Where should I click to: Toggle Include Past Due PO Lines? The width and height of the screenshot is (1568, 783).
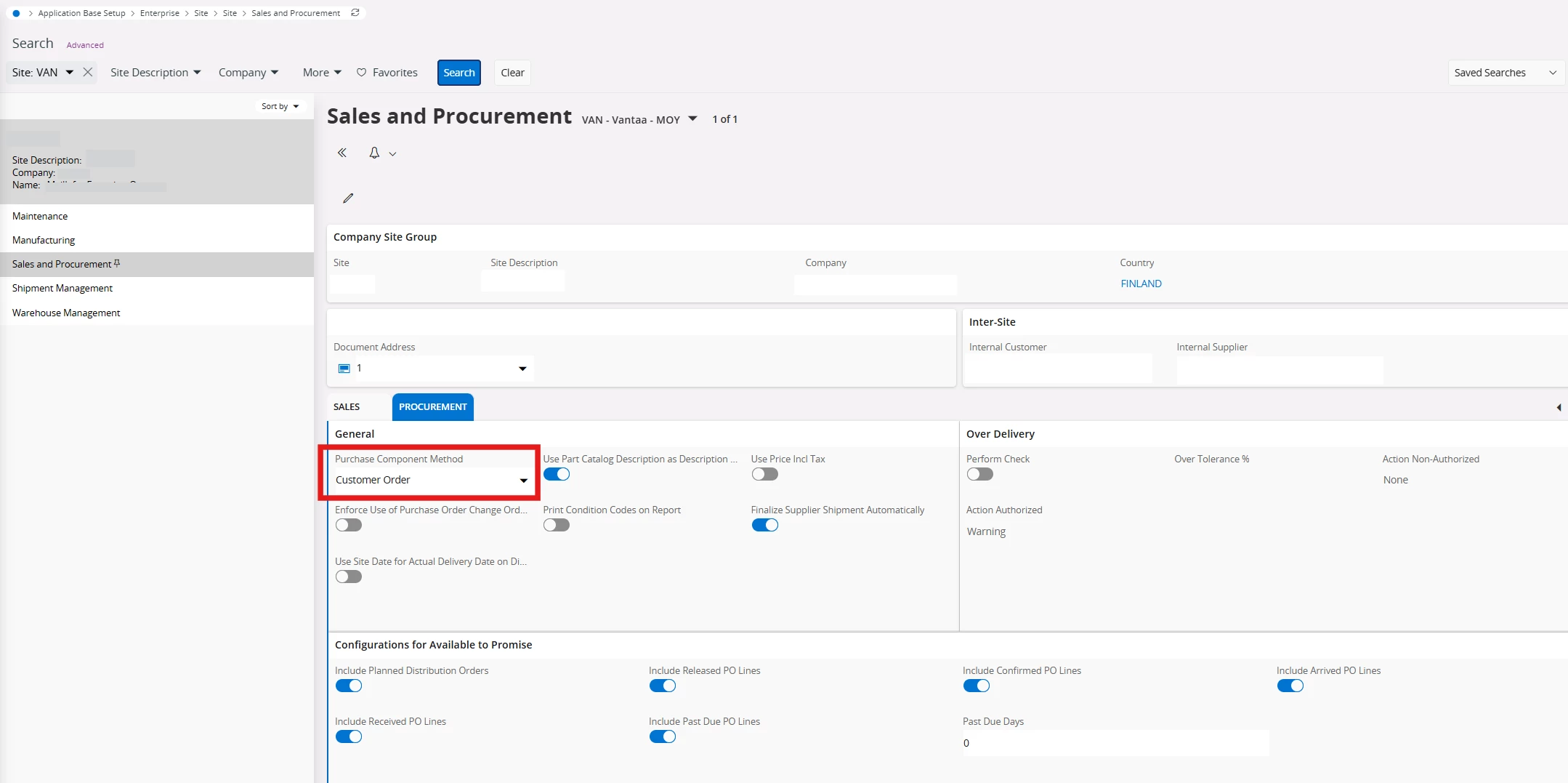pyautogui.click(x=663, y=736)
